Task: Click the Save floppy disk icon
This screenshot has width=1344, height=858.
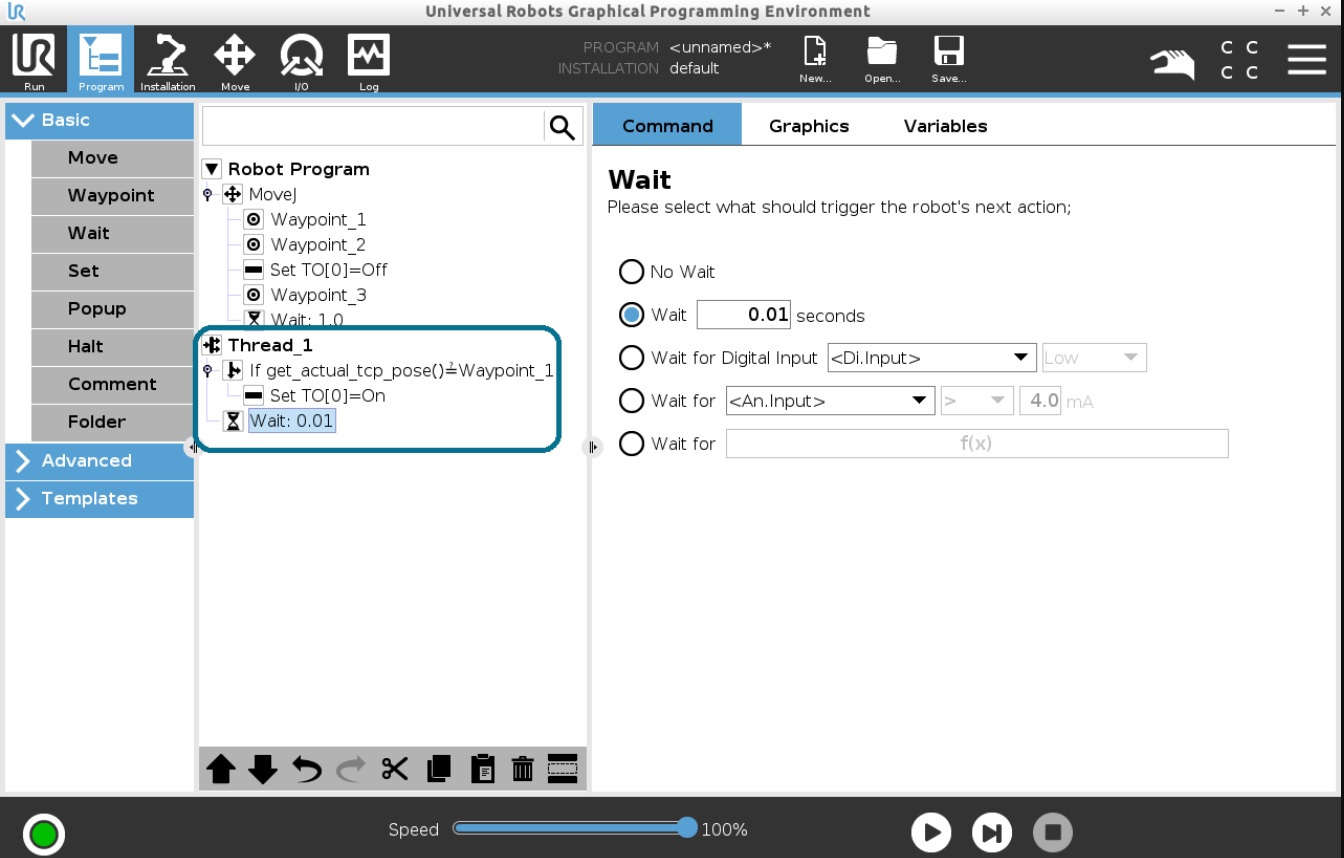Action: 948,60
